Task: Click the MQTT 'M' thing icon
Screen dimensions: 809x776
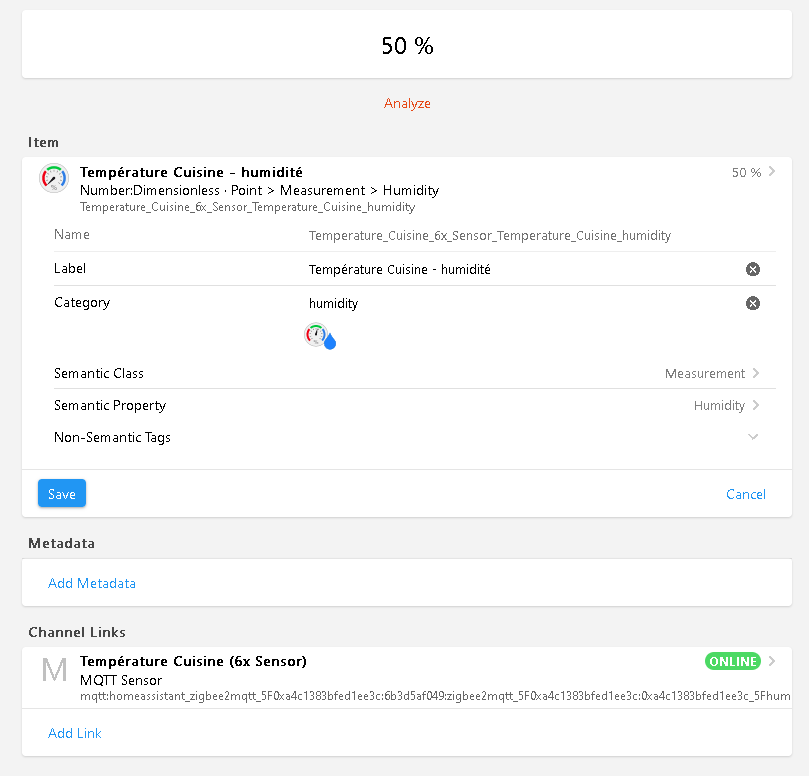Action: [x=54, y=670]
